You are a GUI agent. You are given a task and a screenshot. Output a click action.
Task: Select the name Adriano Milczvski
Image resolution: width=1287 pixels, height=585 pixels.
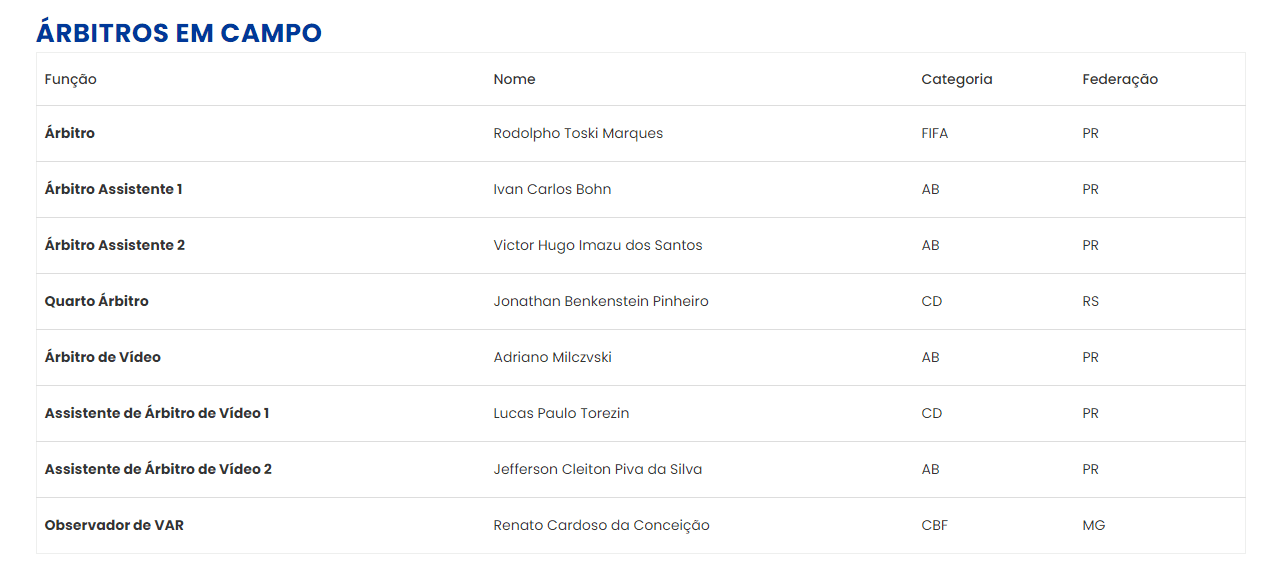(552, 357)
